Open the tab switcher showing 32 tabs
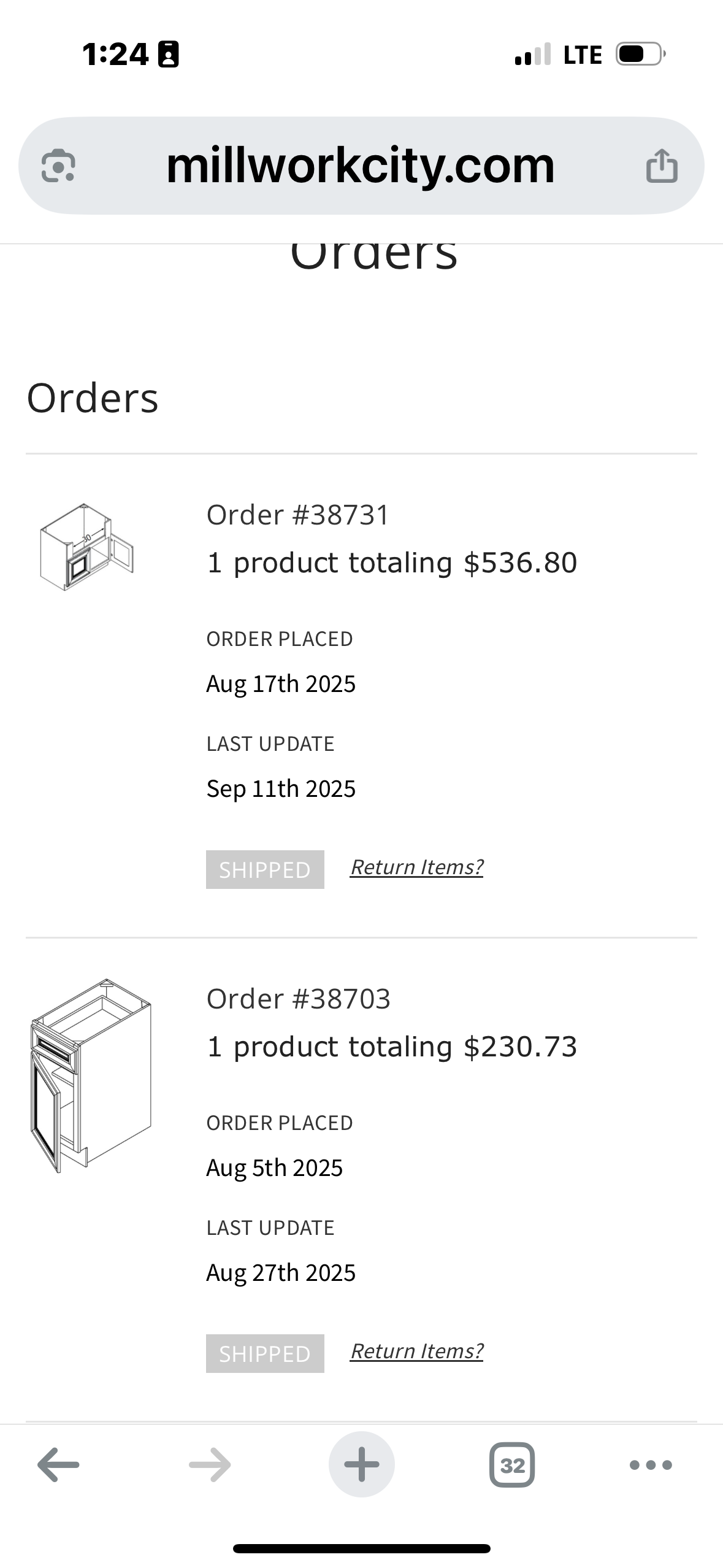723x1568 pixels. (512, 1465)
